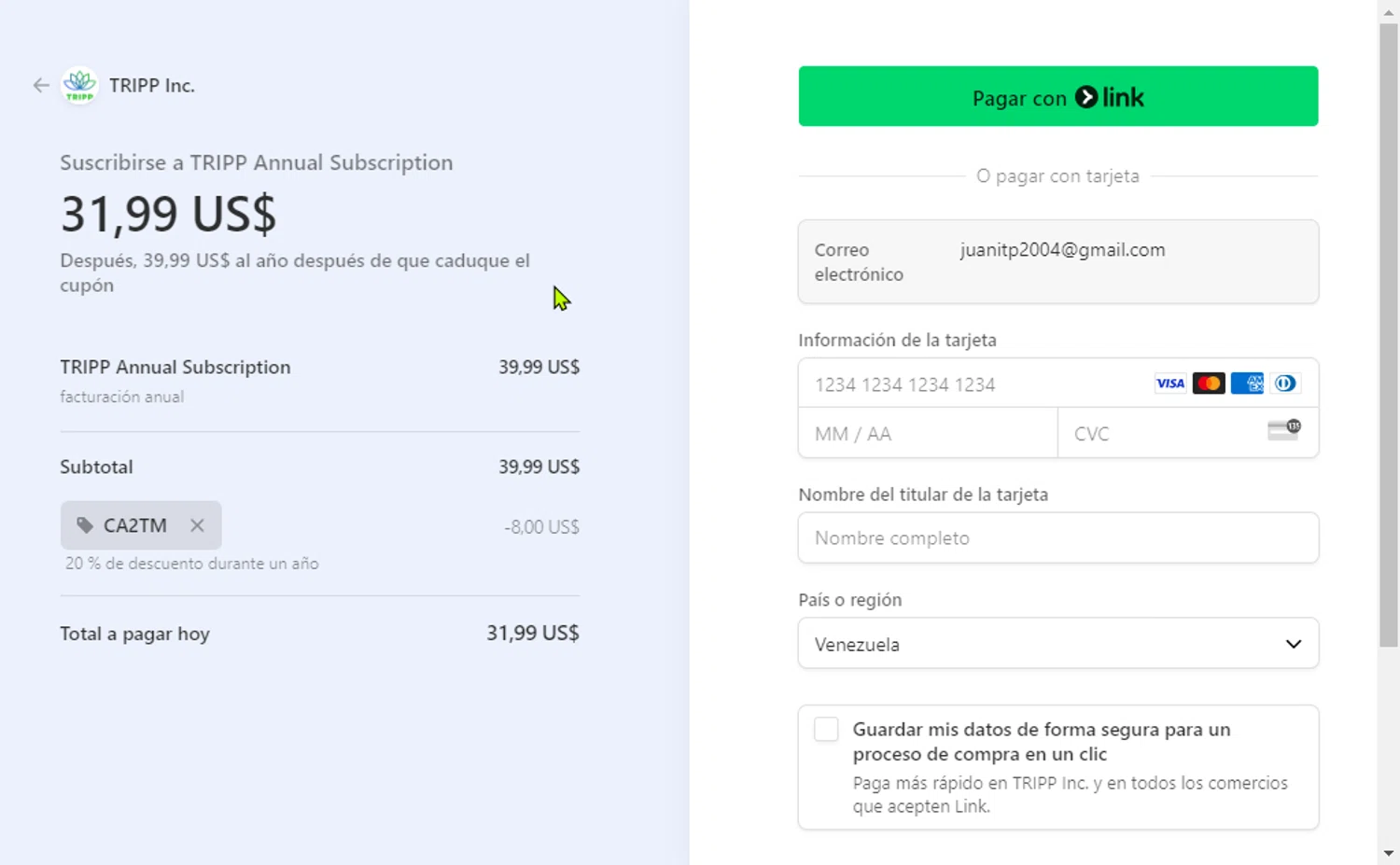
Task: Click the TRIPP Inc. merchant name
Action: coord(151,86)
